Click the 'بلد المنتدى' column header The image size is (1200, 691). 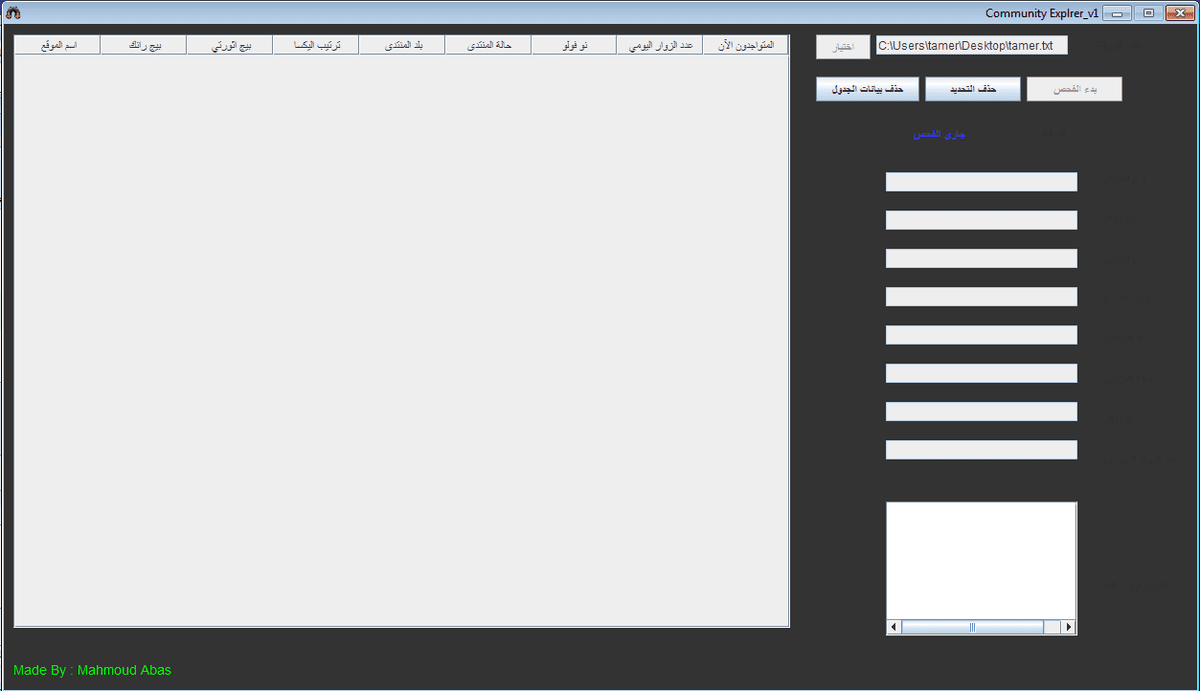pyautogui.click(x=402, y=46)
